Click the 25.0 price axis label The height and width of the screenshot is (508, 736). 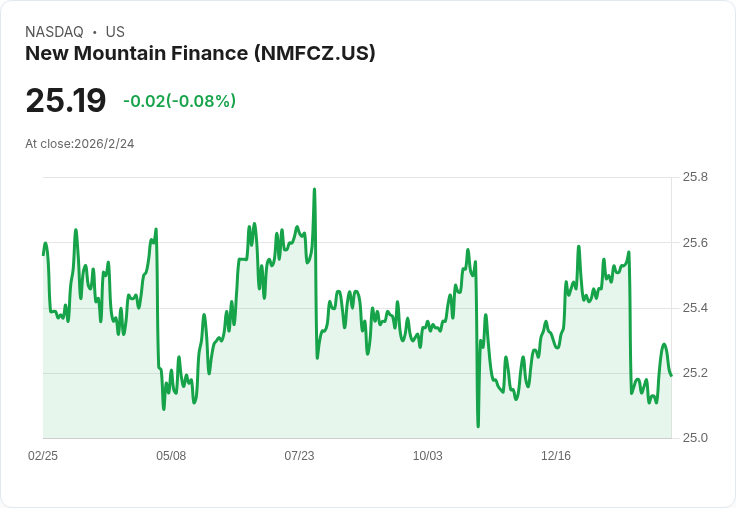[x=695, y=438]
